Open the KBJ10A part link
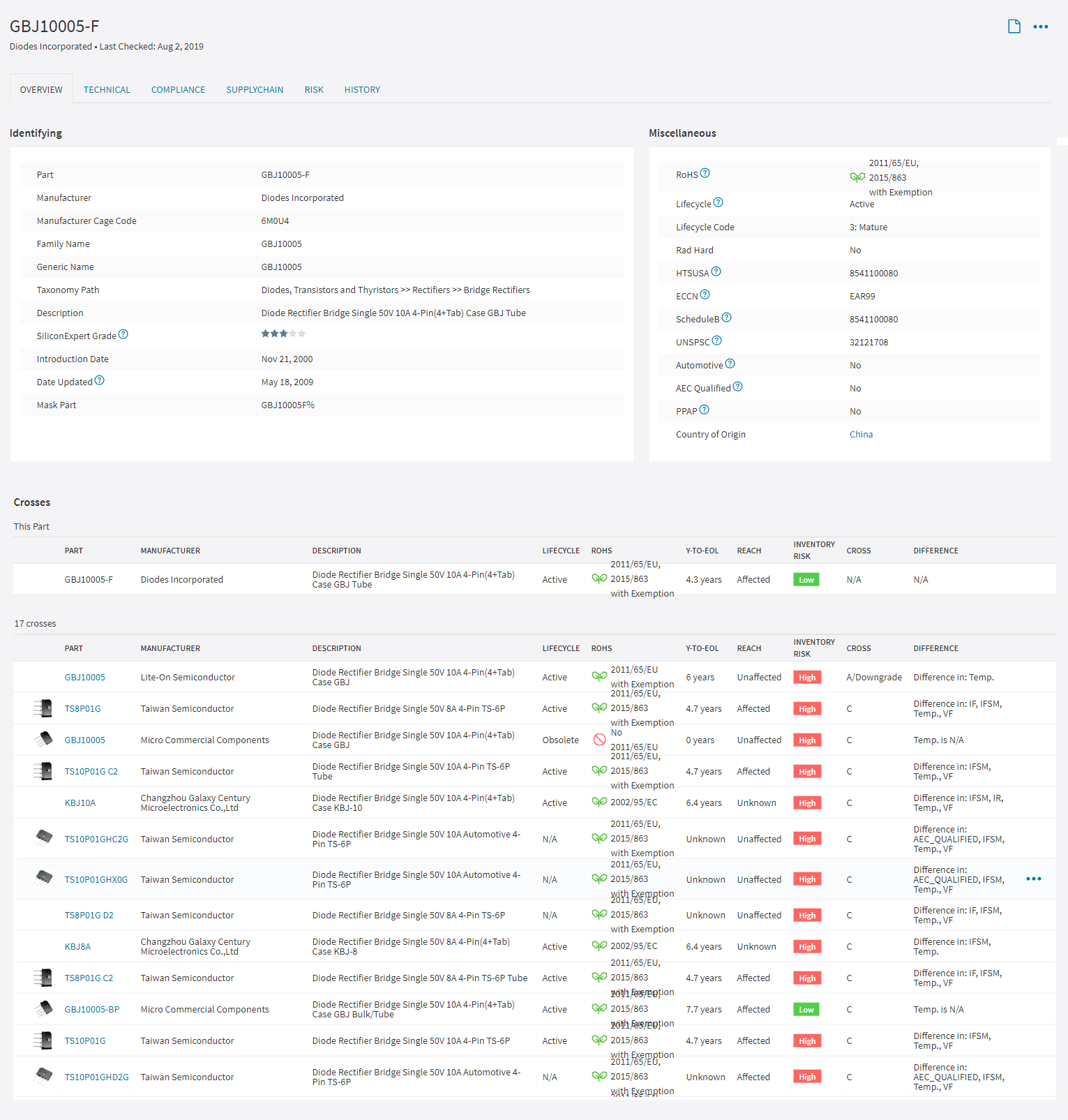Screen dimensions: 1068x1120 point(80,802)
